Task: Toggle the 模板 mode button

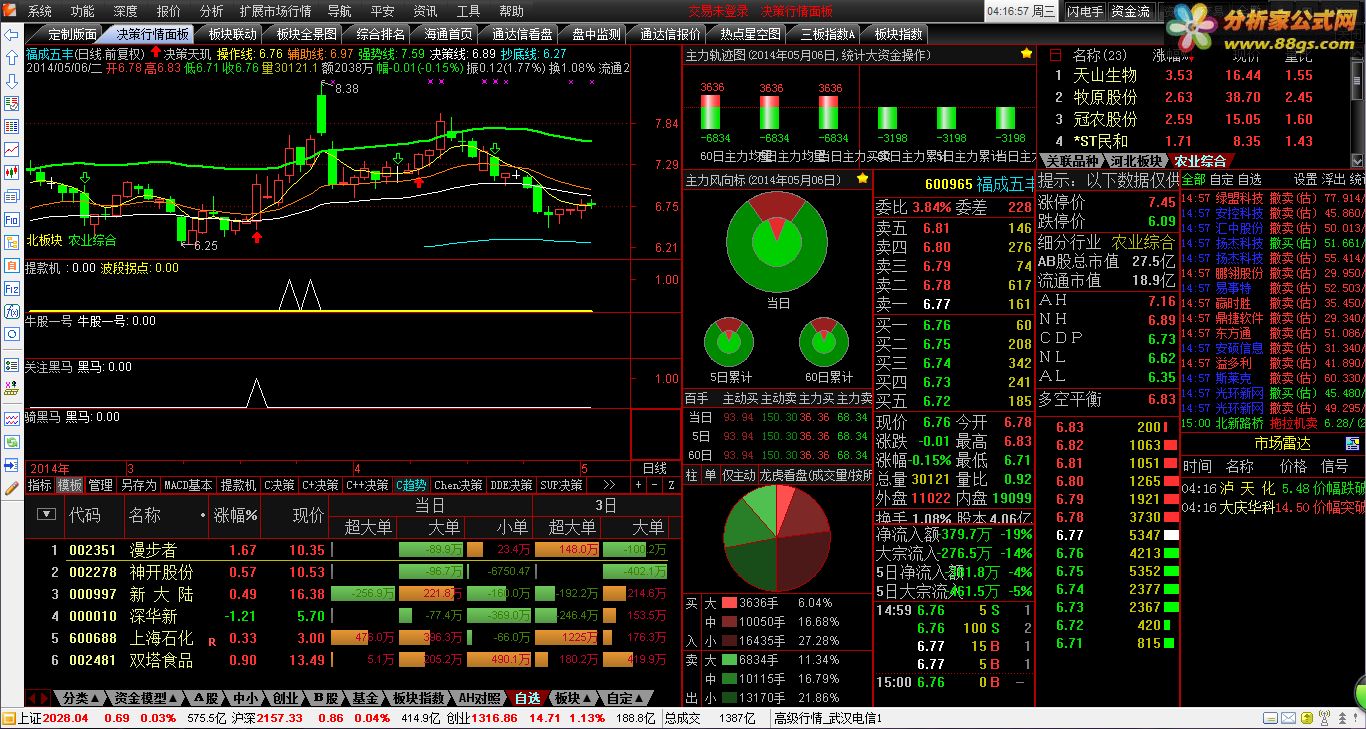Action: click(x=70, y=485)
